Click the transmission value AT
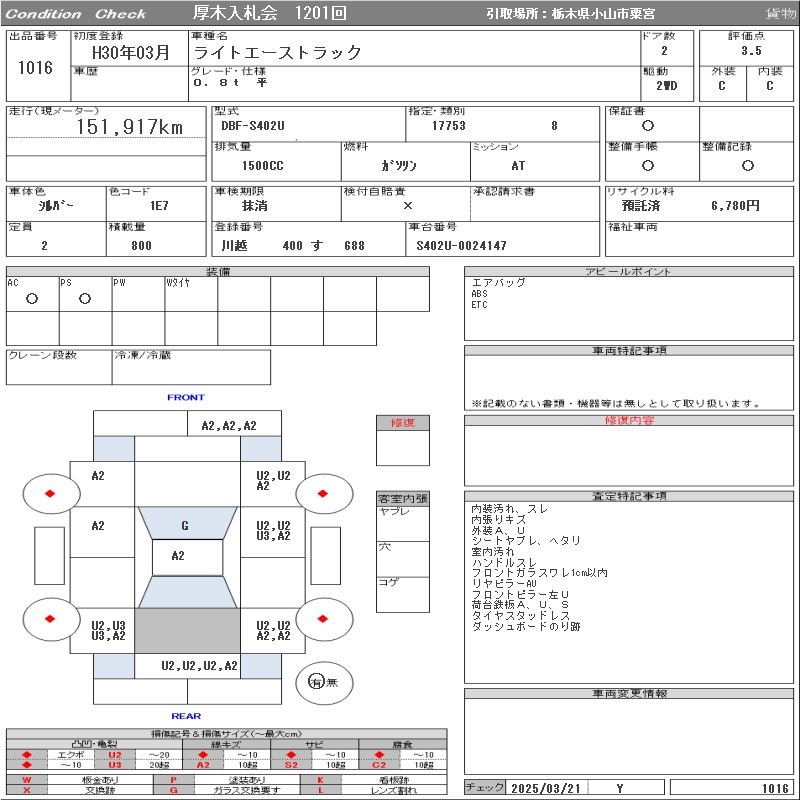Screen dimensions: 800x800 tap(518, 165)
